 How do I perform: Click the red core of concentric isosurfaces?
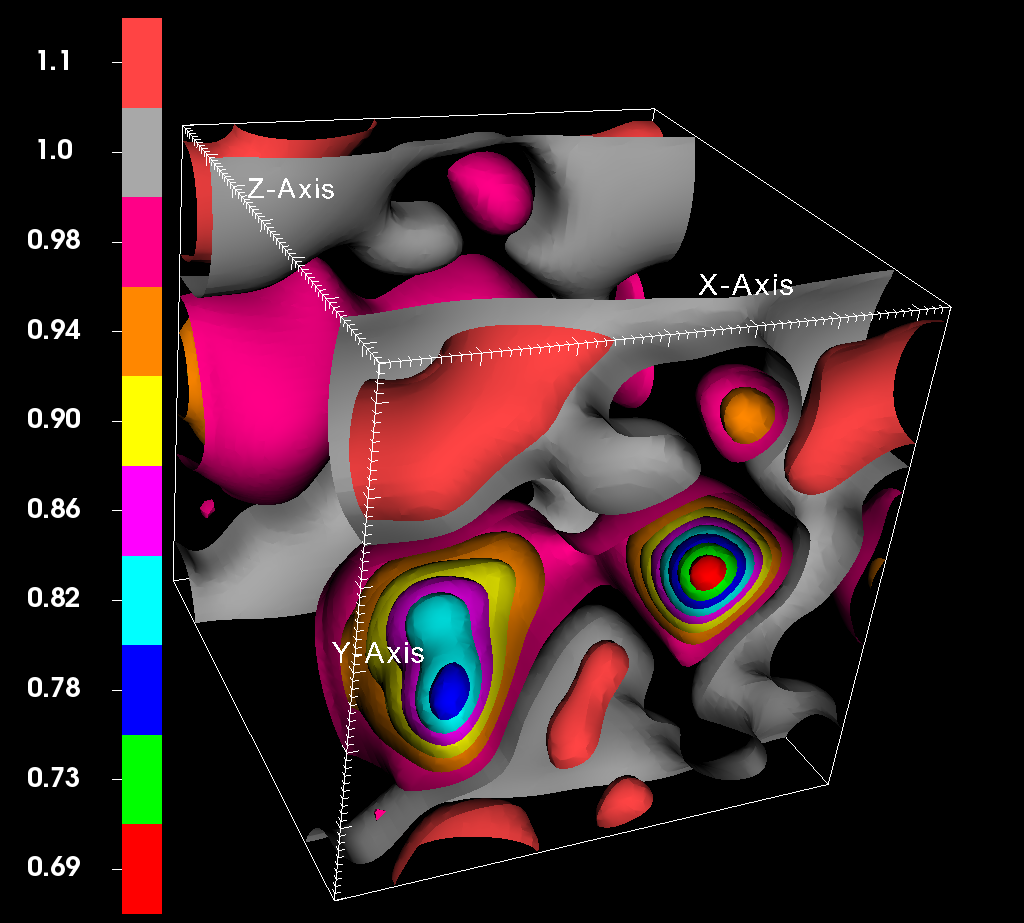tap(707, 572)
